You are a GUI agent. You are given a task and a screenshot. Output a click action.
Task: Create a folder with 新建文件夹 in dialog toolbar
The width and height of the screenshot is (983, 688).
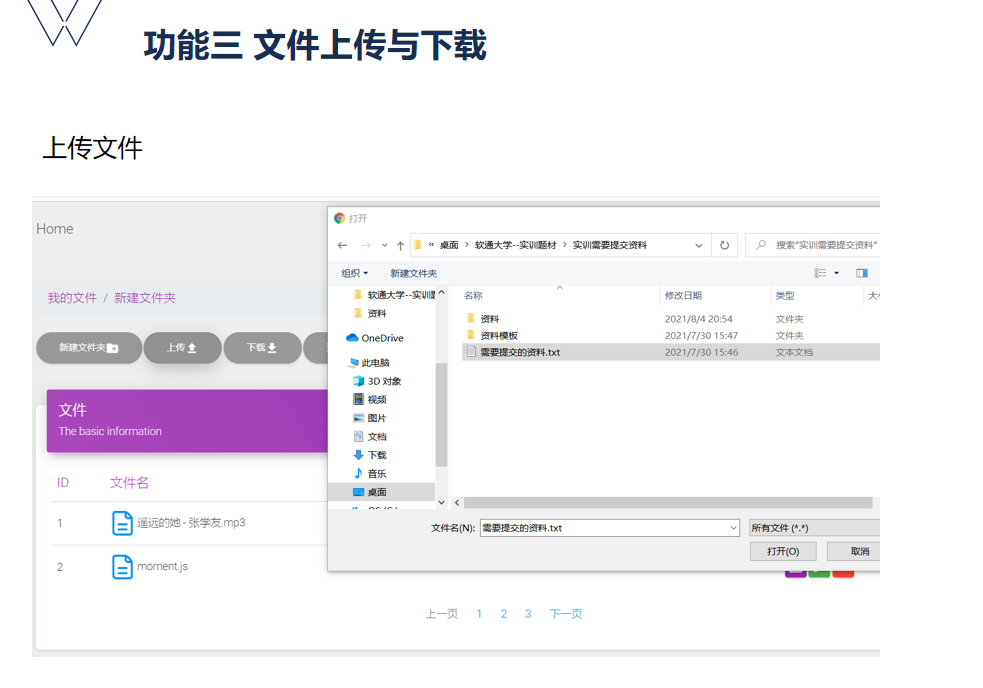point(413,273)
